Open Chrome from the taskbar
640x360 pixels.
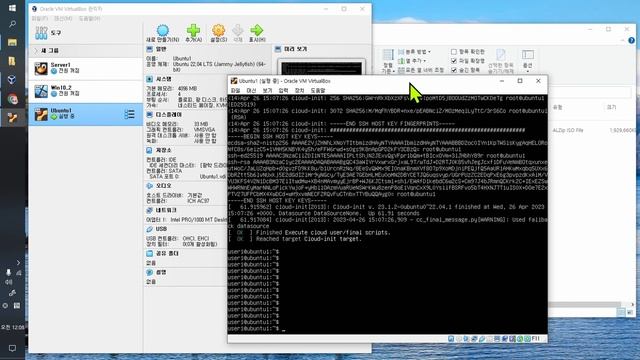click(12, 99)
